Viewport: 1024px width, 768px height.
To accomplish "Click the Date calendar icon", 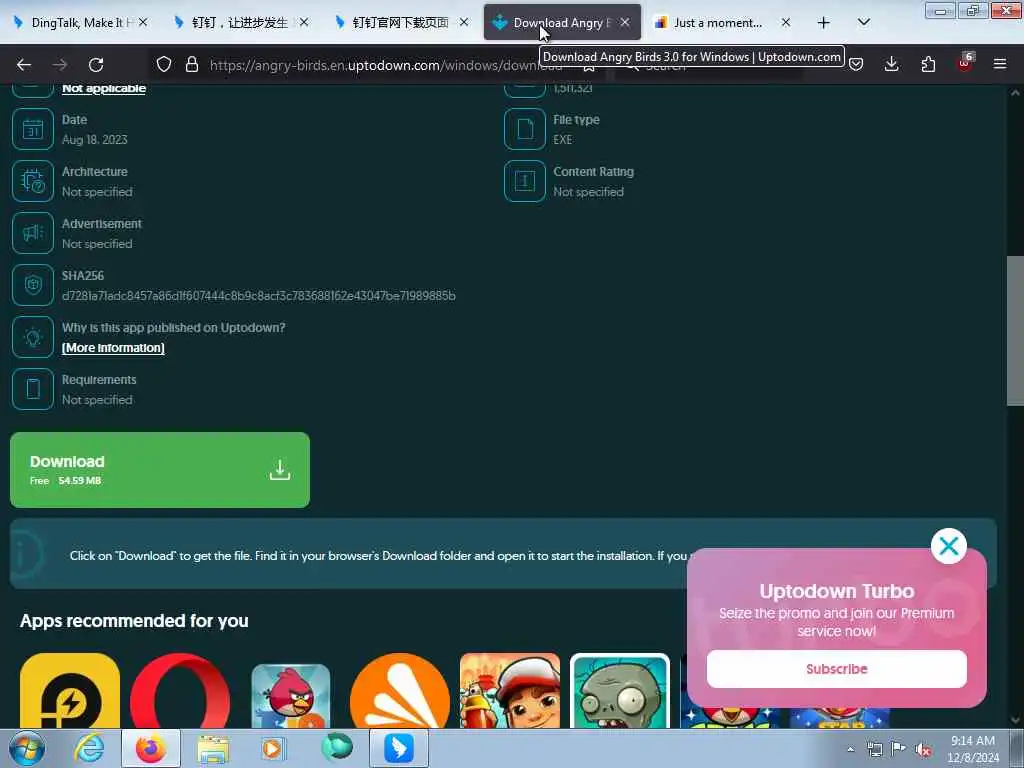I will (x=33, y=129).
